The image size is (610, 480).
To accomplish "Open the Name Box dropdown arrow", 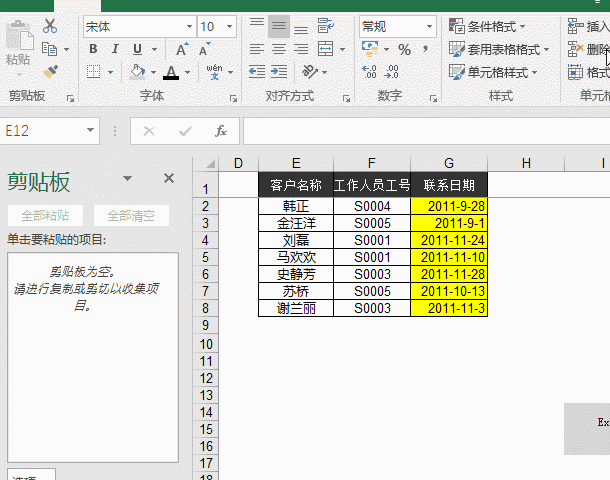I will (x=91, y=130).
